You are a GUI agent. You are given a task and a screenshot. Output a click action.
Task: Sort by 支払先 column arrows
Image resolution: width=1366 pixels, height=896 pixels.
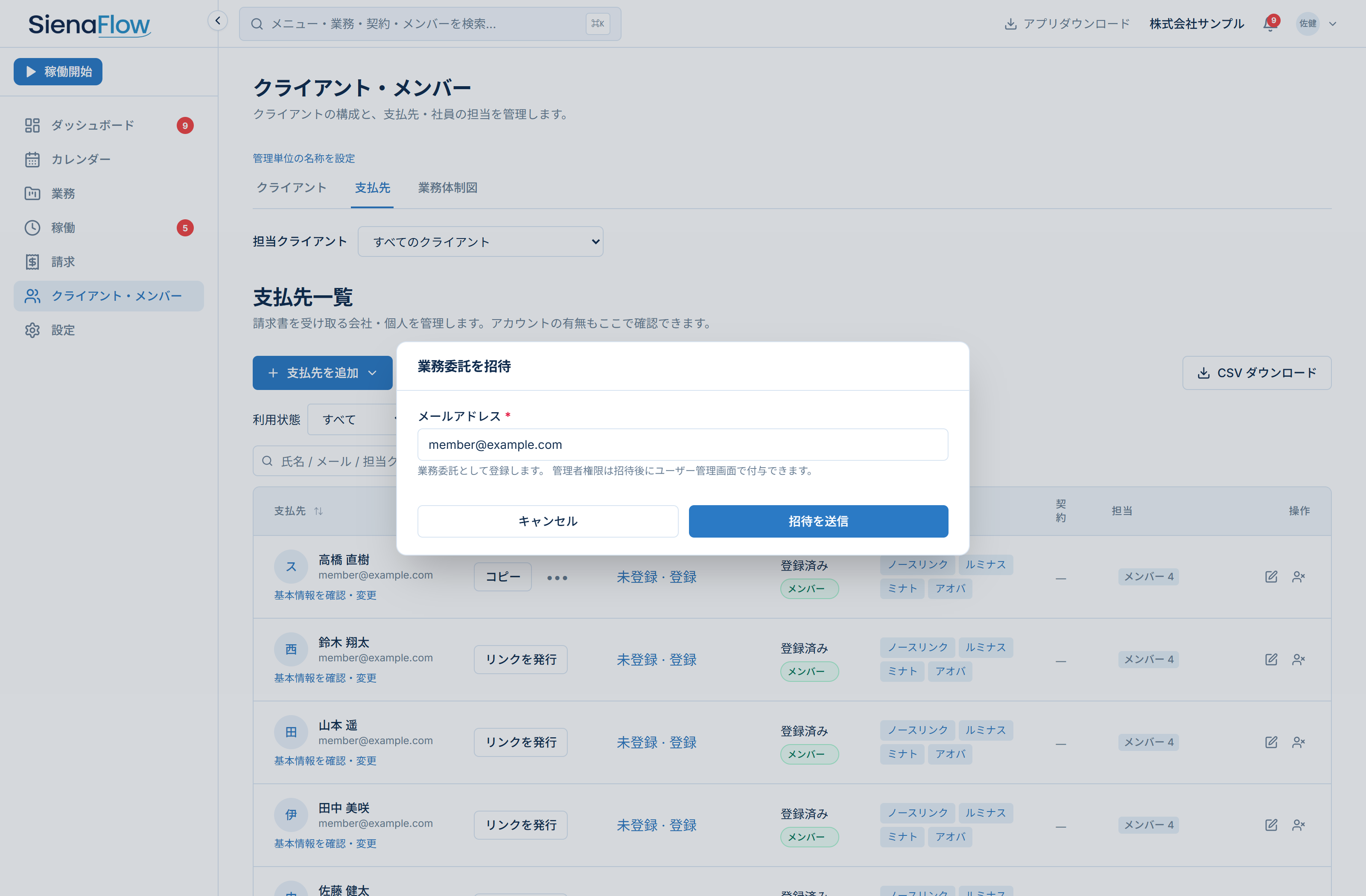pyautogui.click(x=318, y=511)
